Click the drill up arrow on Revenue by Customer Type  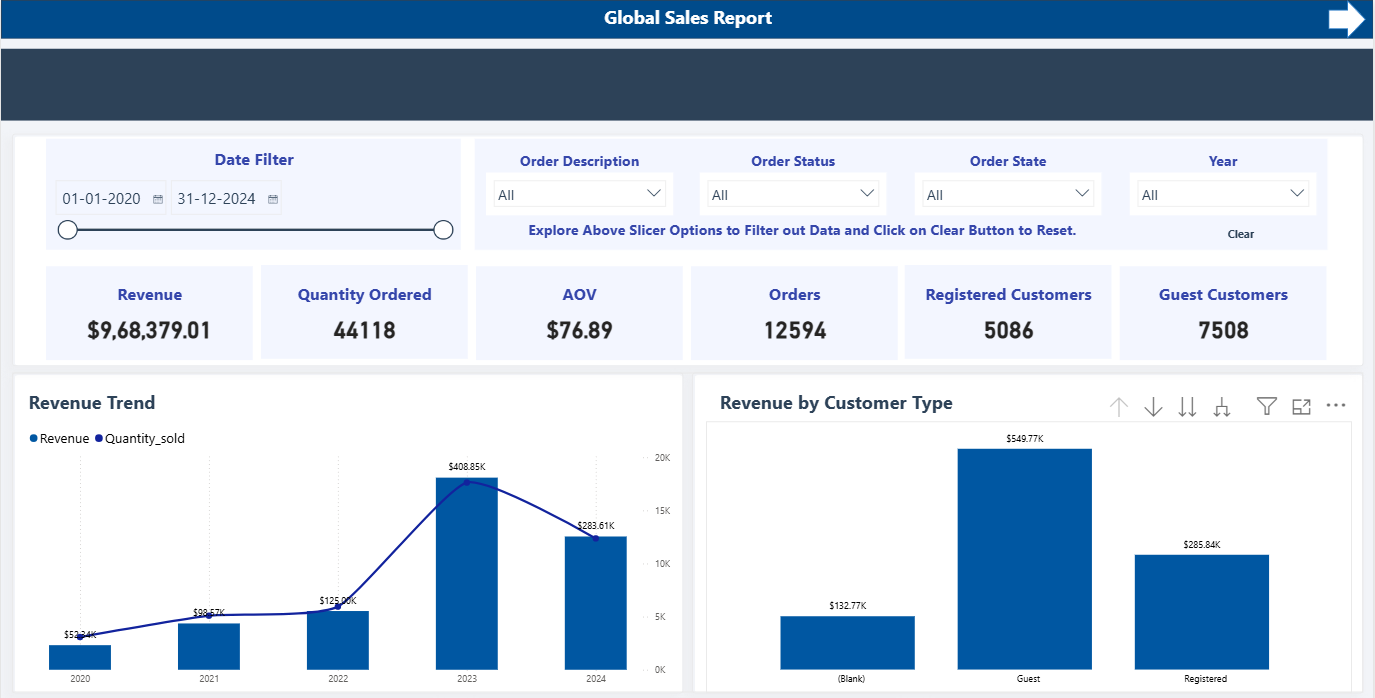[1118, 406]
